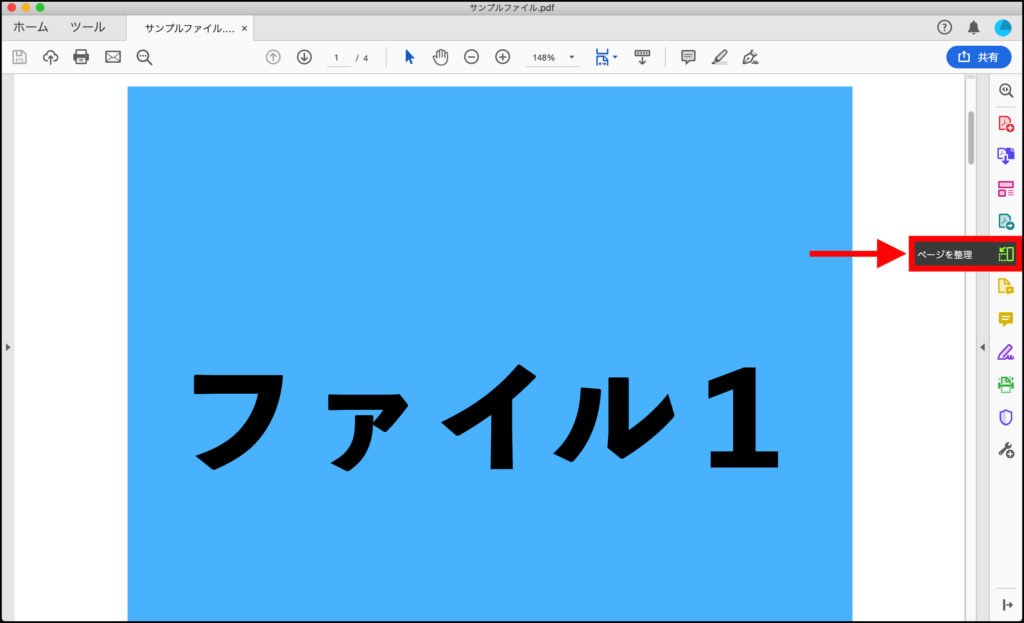
Task: Click the scrolling mode toolbar icon
Action: pyautogui.click(x=642, y=57)
